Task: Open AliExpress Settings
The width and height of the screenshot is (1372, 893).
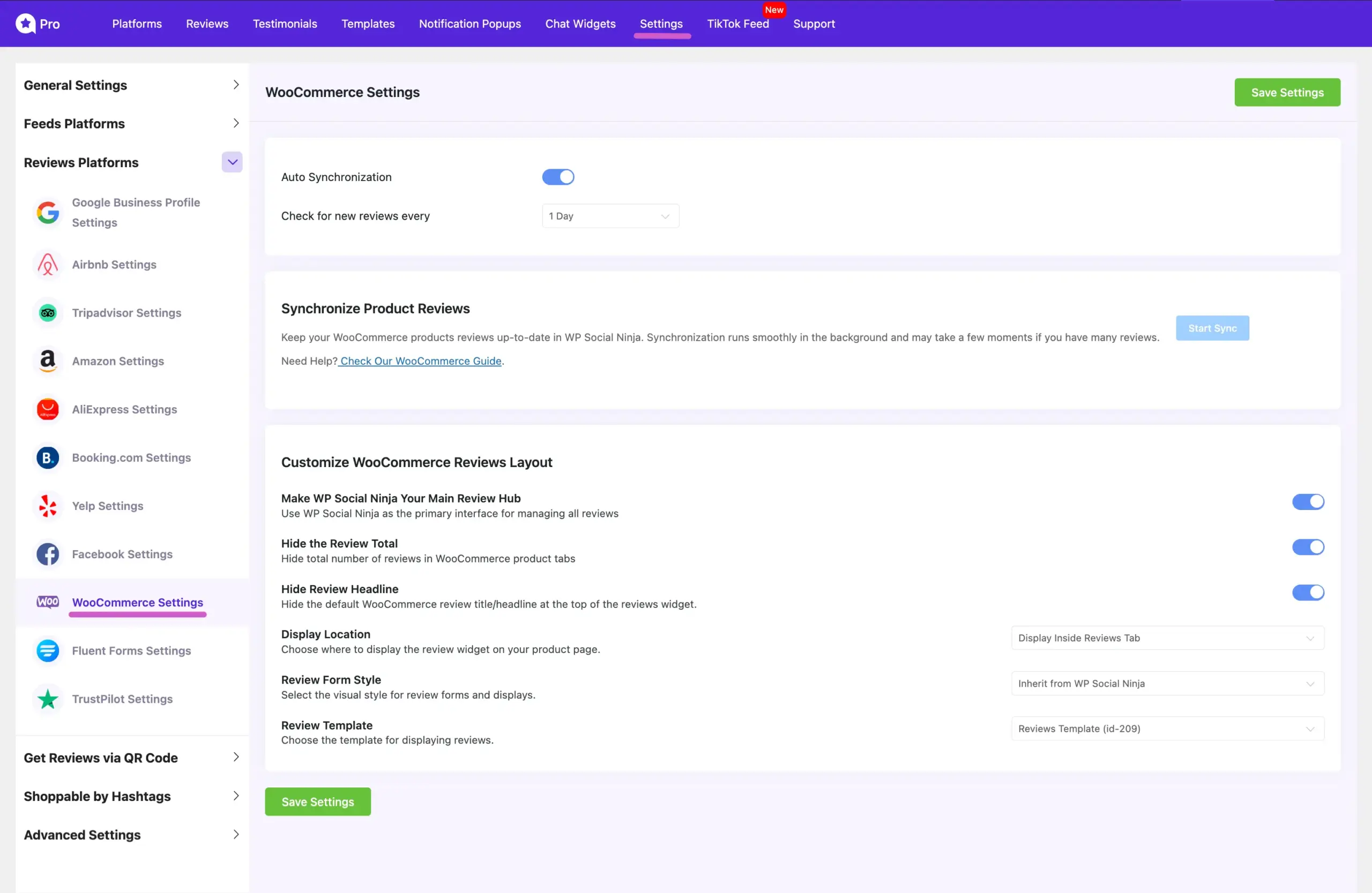Action: (124, 410)
